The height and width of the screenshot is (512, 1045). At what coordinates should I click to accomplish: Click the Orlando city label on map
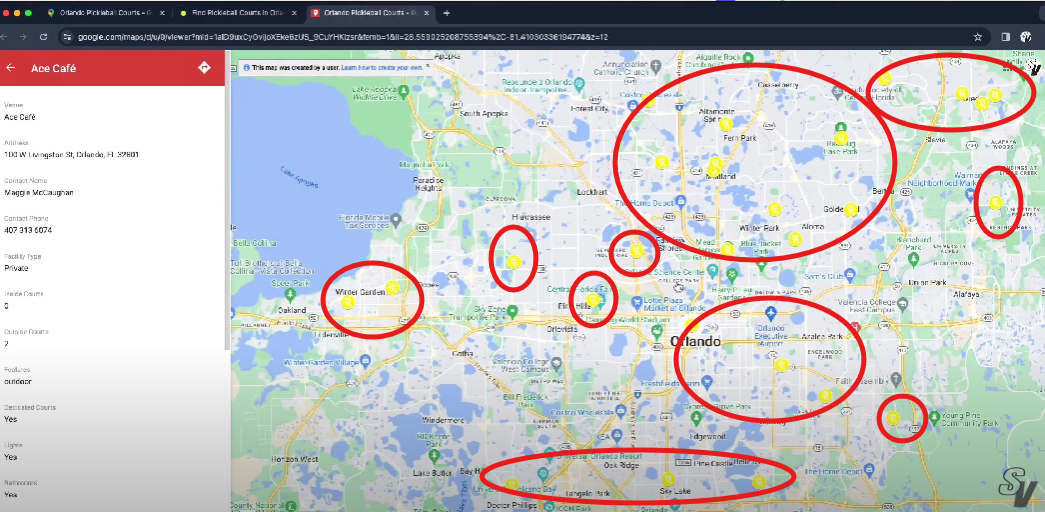[694, 341]
